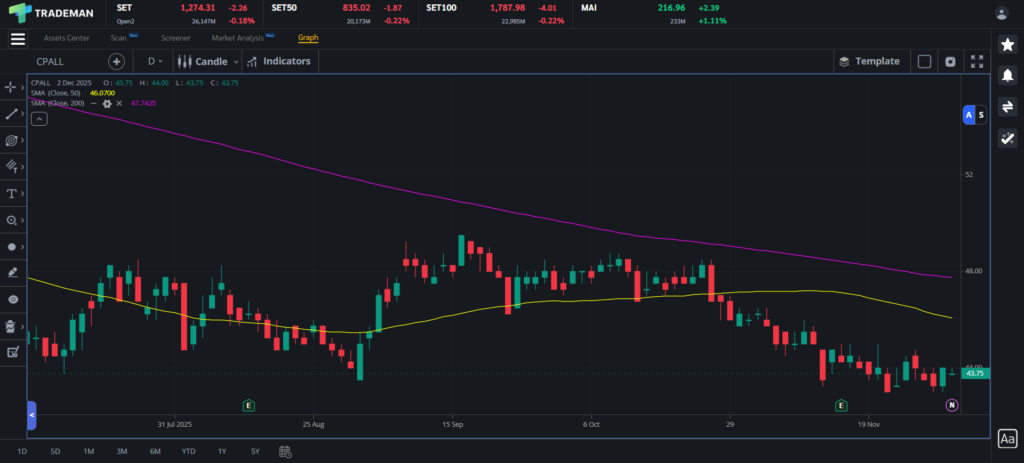Select the crosshair cursor tool

tap(10, 87)
